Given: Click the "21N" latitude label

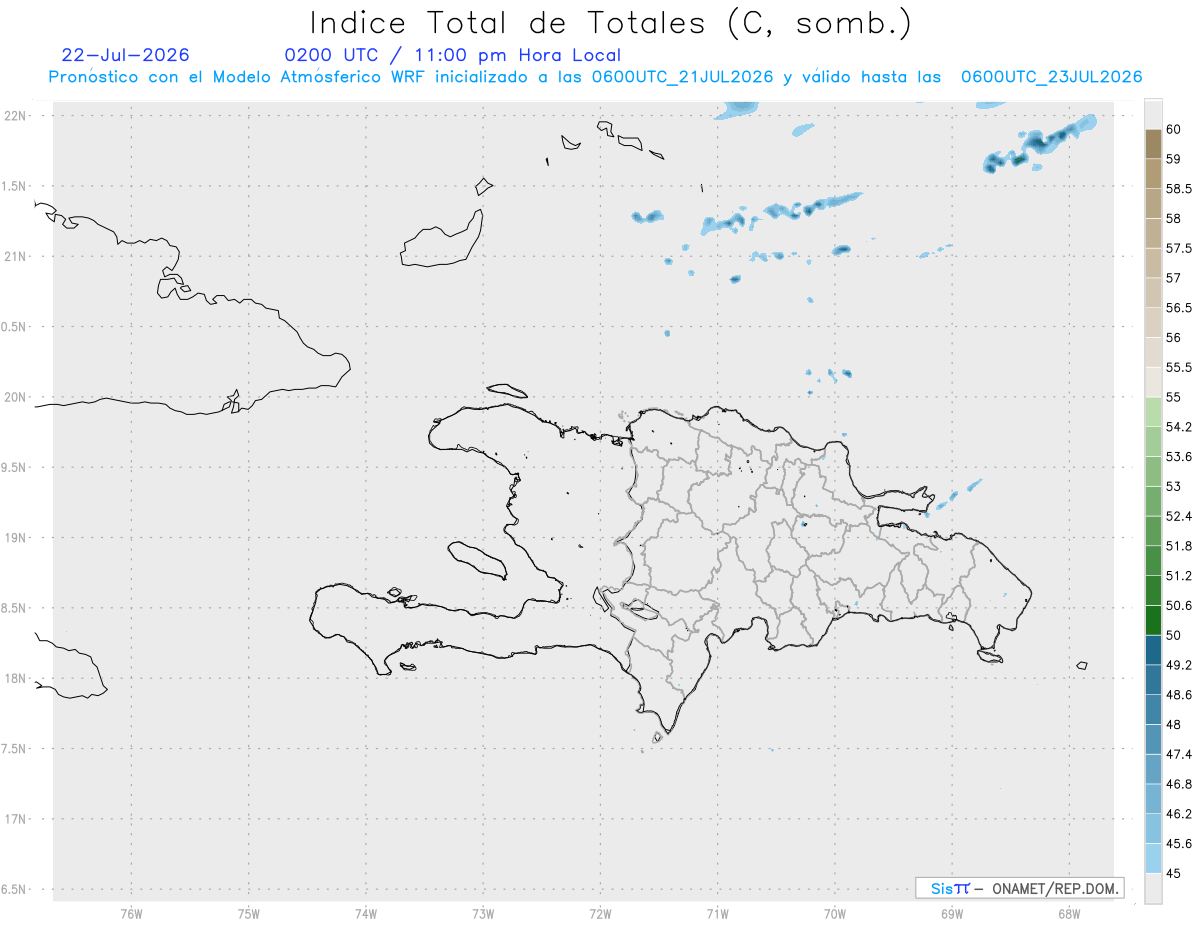Looking at the screenshot, I should pos(16,257).
